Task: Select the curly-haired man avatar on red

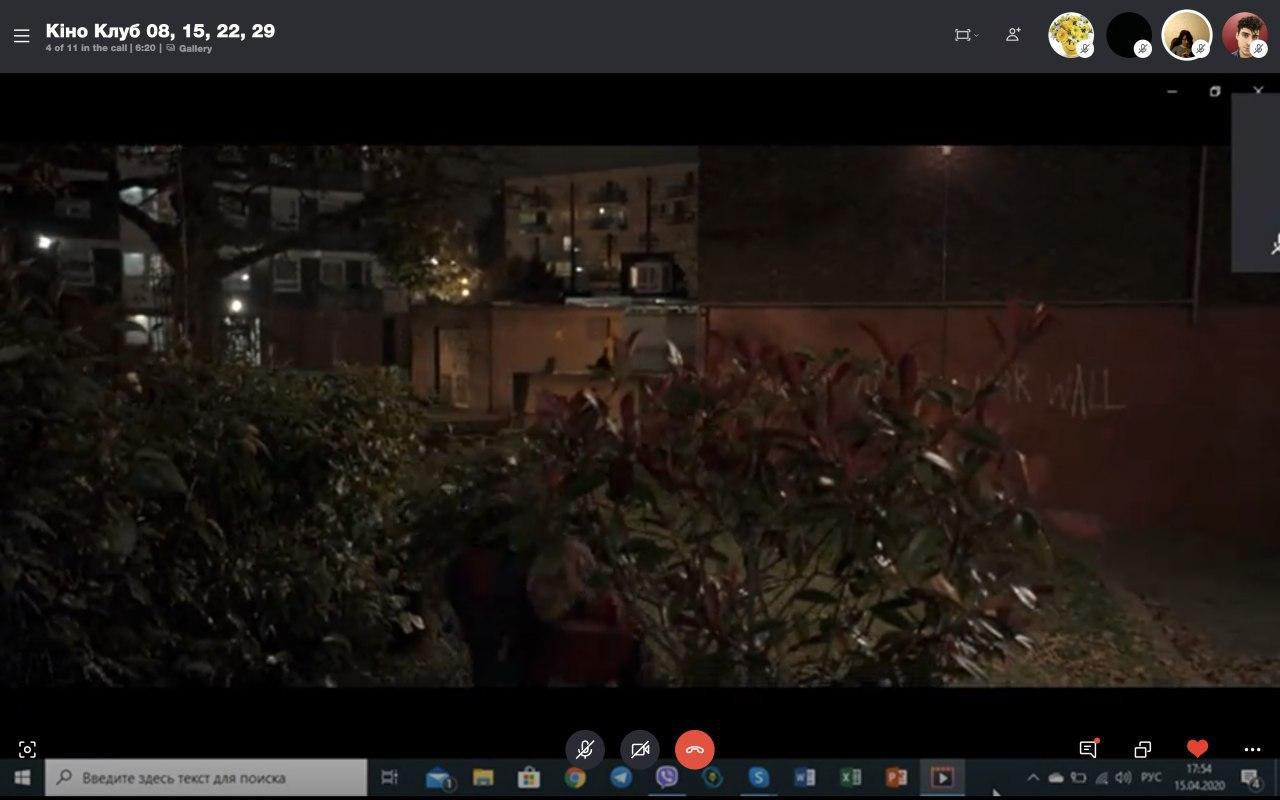Action: click(x=1245, y=36)
